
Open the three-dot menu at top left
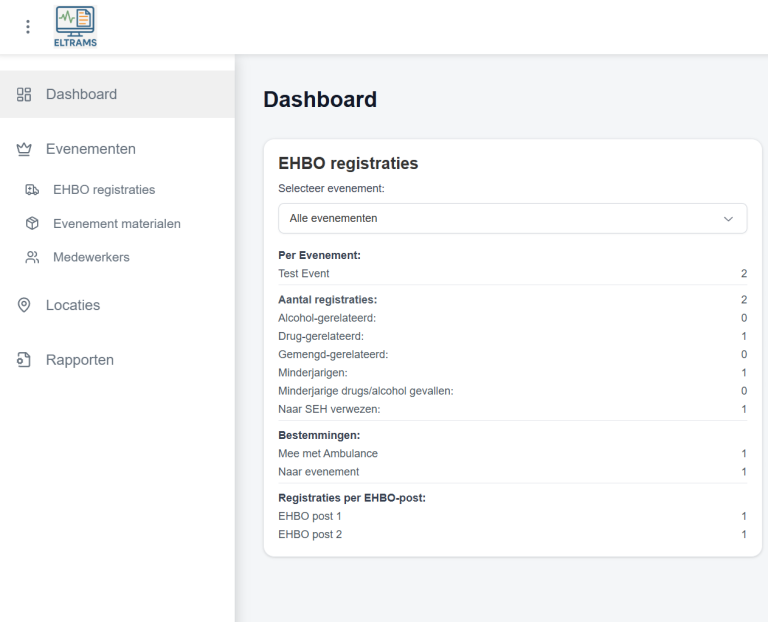(x=27, y=26)
